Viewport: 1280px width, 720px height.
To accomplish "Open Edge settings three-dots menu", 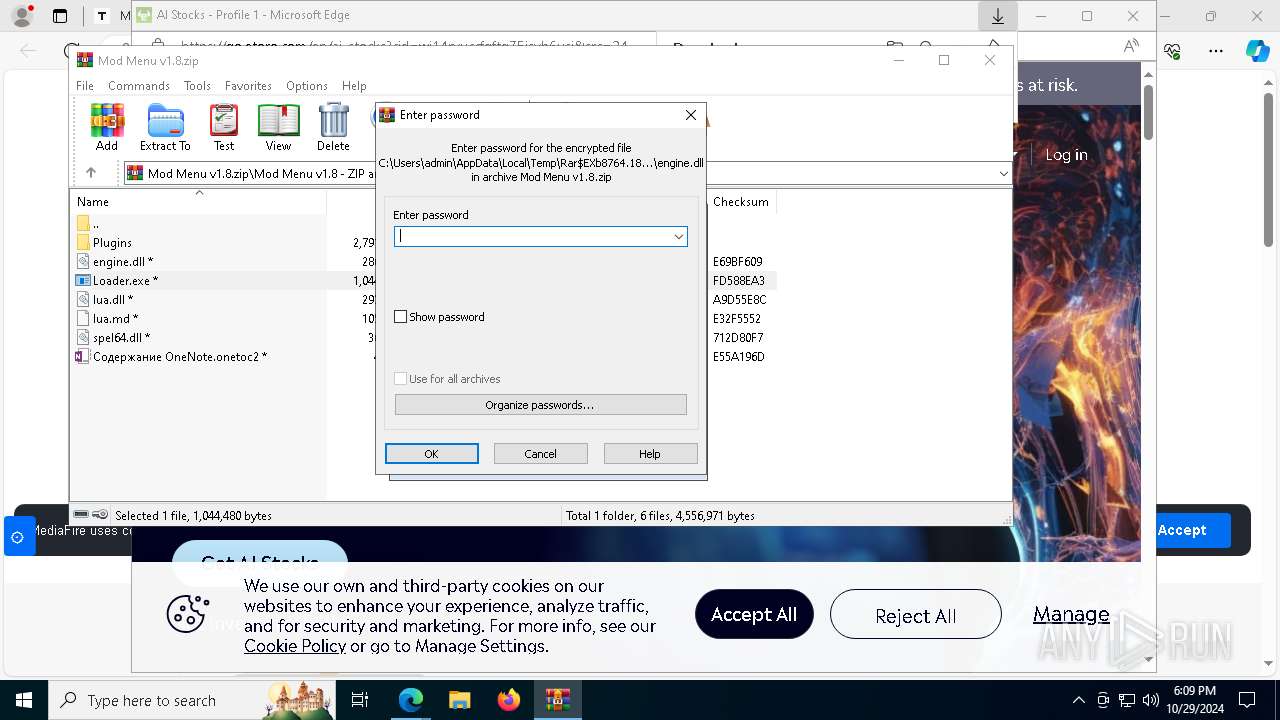I will (1216, 50).
